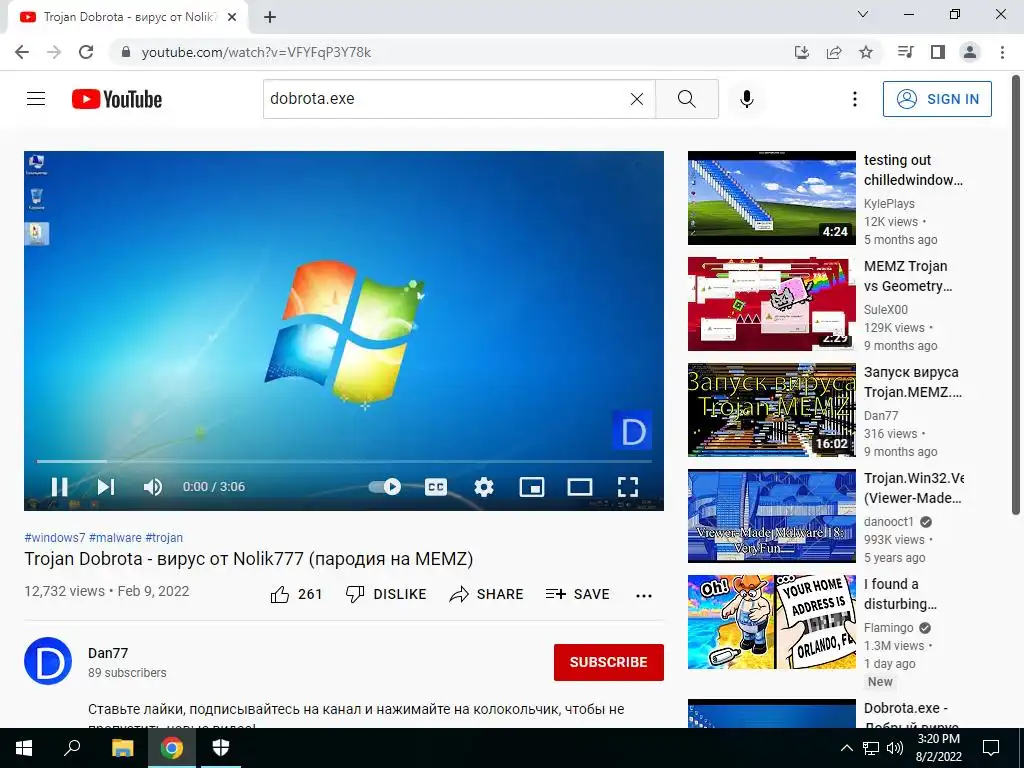
Task: Seek along the video progress bar
Action: tap(344, 461)
